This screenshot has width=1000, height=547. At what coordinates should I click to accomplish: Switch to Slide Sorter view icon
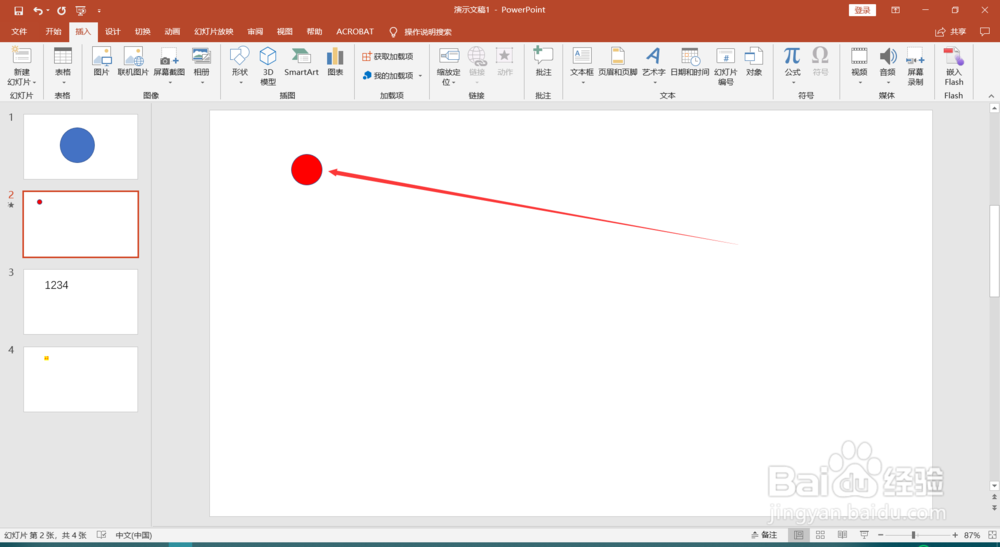pyautogui.click(x=820, y=535)
